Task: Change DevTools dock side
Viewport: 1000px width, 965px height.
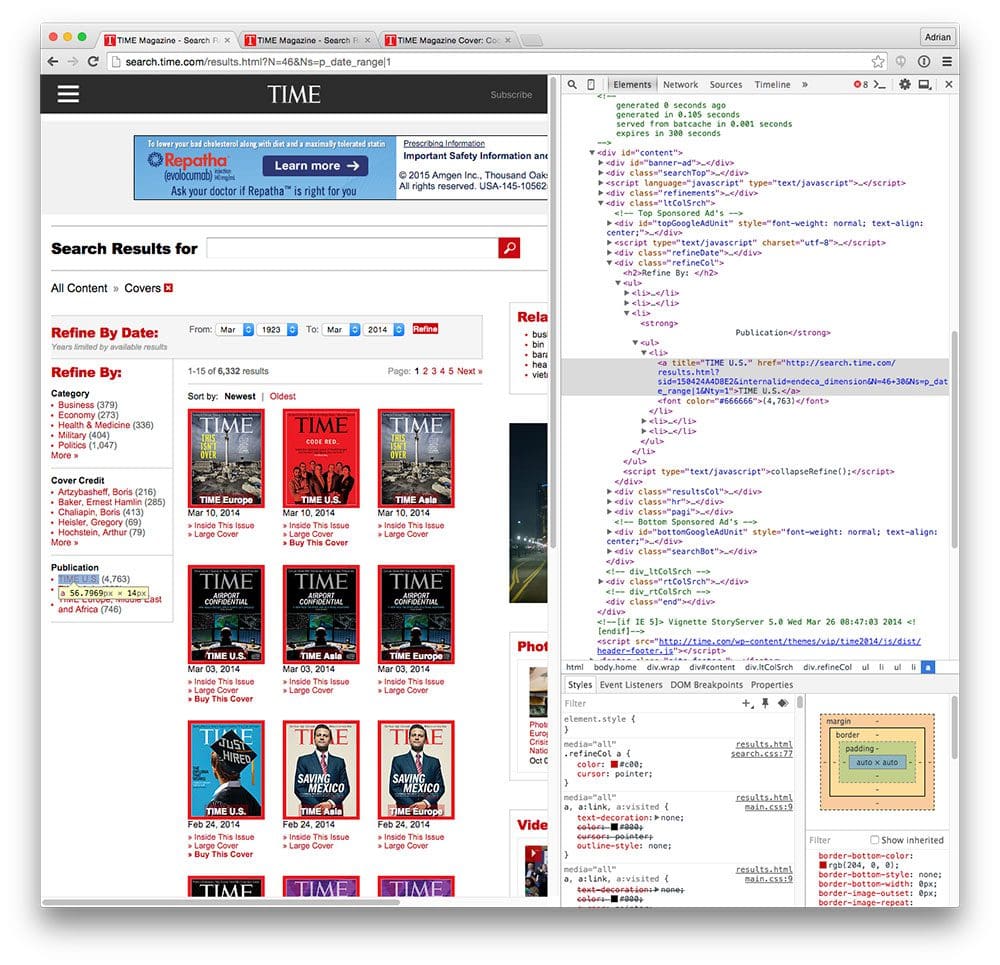Action: (925, 84)
